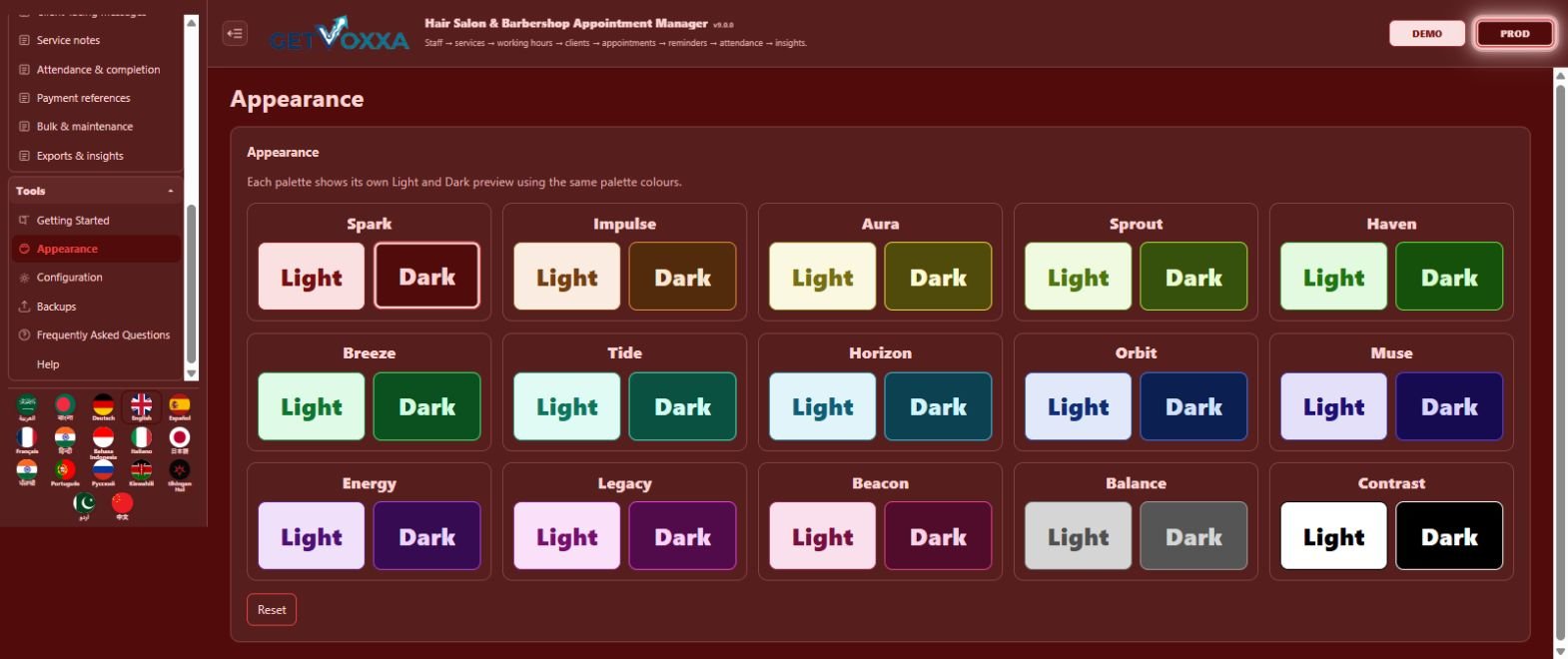Image resolution: width=1568 pixels, height=659 pixels.
Task: Click the Frequently Asked Questions help icon
Action: coord(24,335)
